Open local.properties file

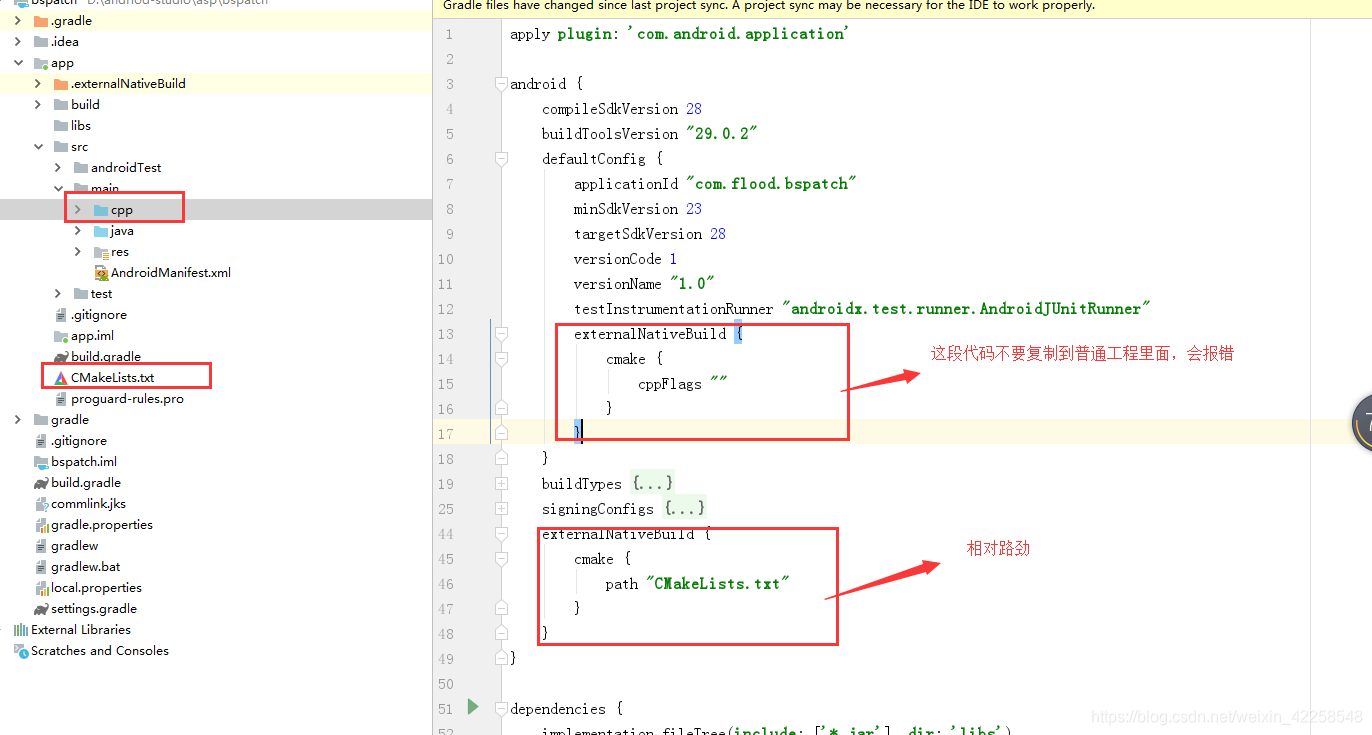96,588
